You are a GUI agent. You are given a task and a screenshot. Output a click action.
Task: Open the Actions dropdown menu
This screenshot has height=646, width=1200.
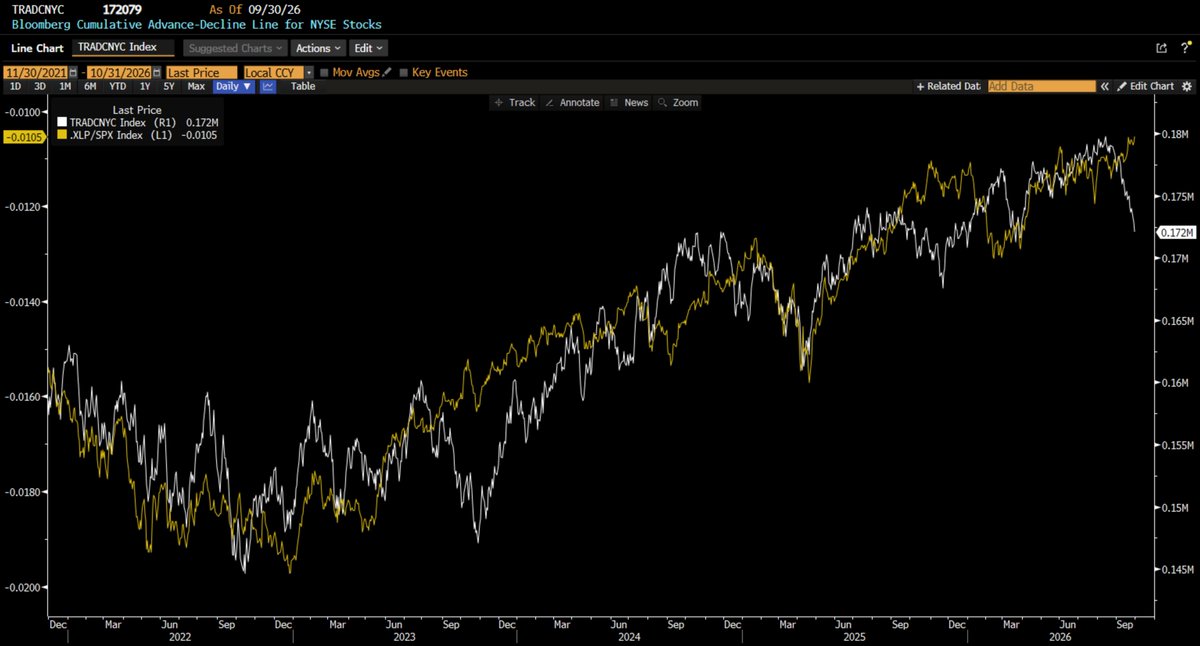coord(319,48)
